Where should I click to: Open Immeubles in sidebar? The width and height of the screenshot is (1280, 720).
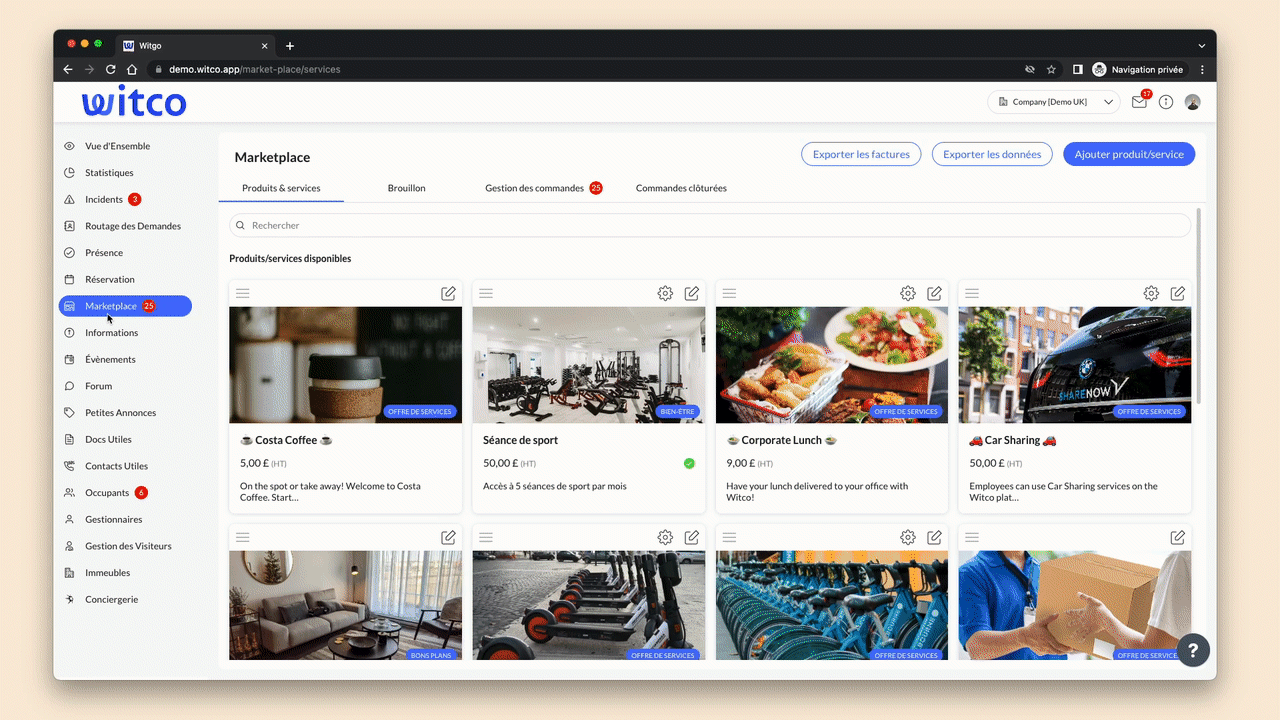[x=107, y=573]
